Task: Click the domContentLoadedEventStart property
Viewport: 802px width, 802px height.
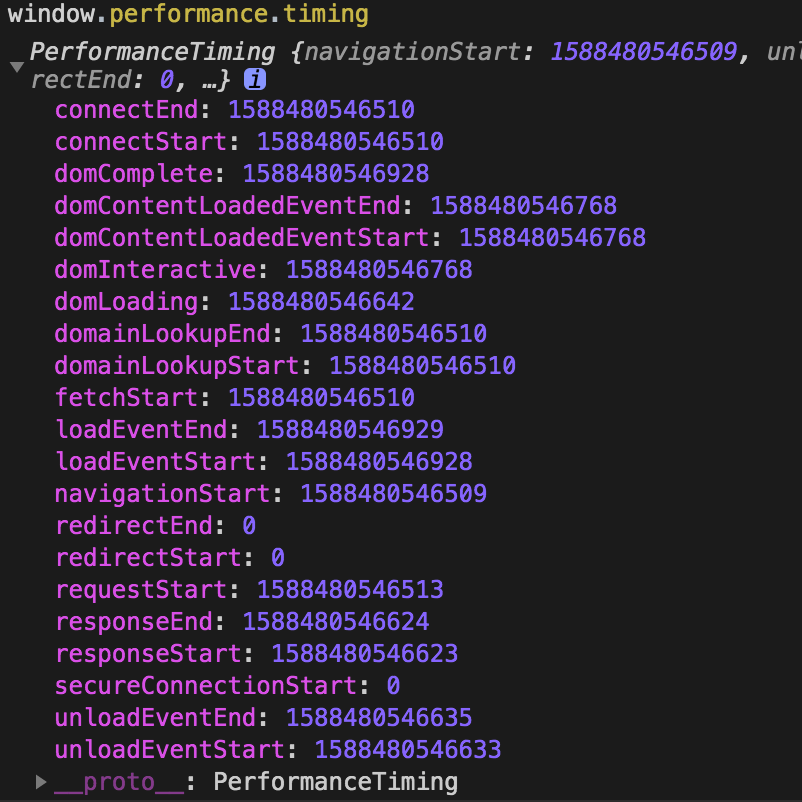Action: pyautogui.click(x=241, y=238)
